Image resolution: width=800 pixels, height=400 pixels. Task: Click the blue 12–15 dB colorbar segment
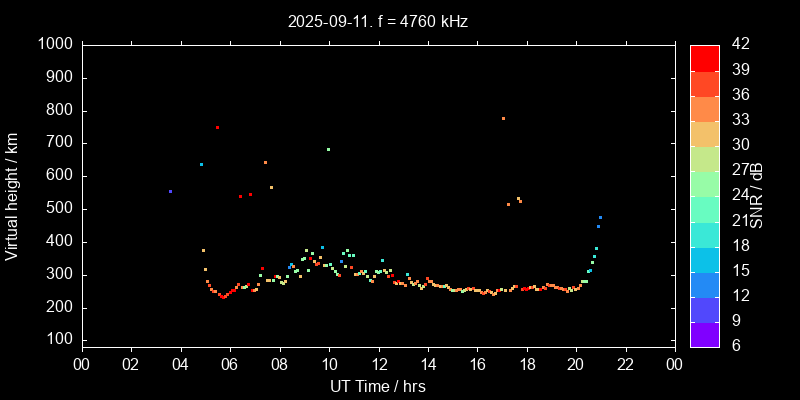click(x=705, y=284)
